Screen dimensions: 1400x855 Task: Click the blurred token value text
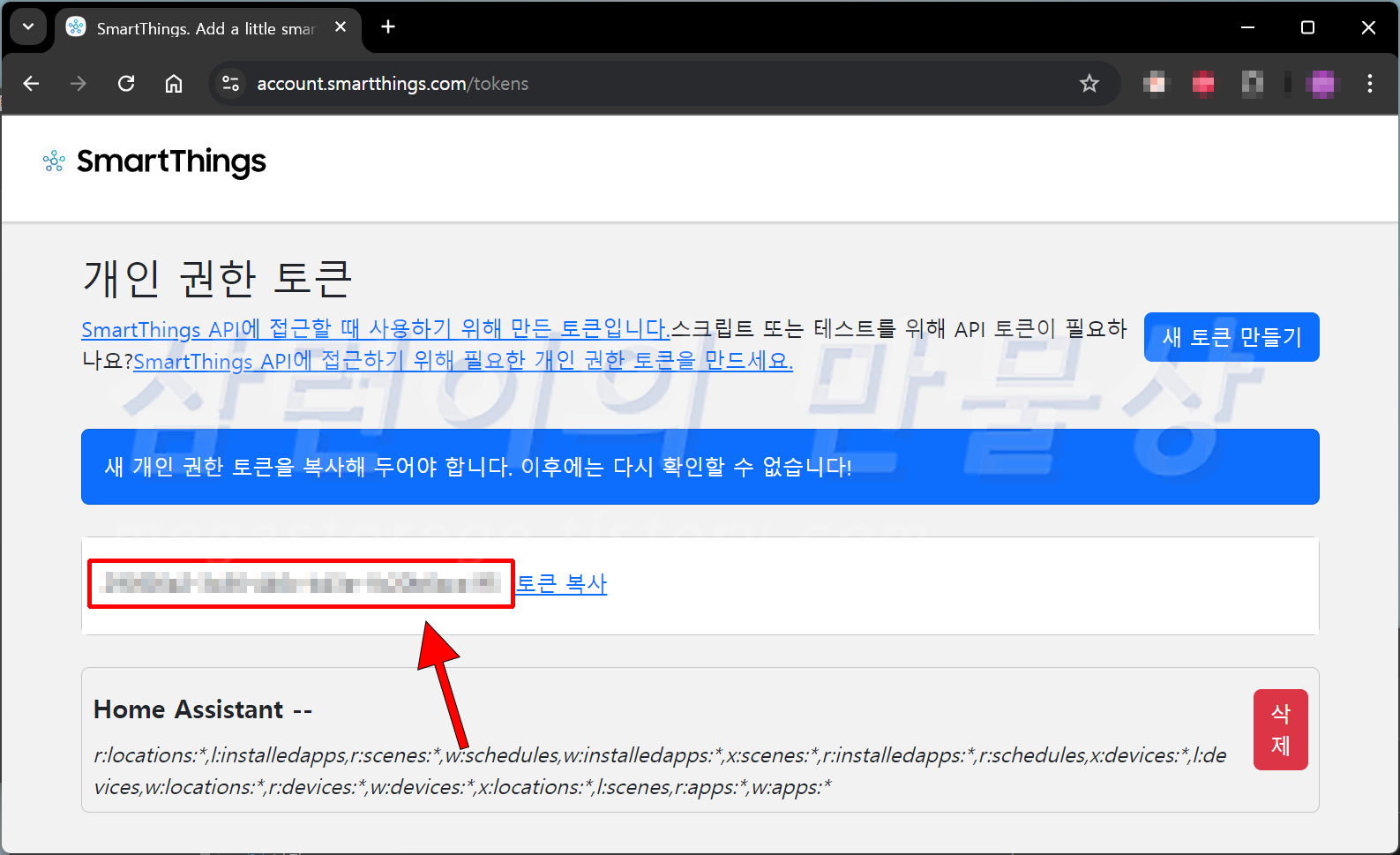pos(301,583)
